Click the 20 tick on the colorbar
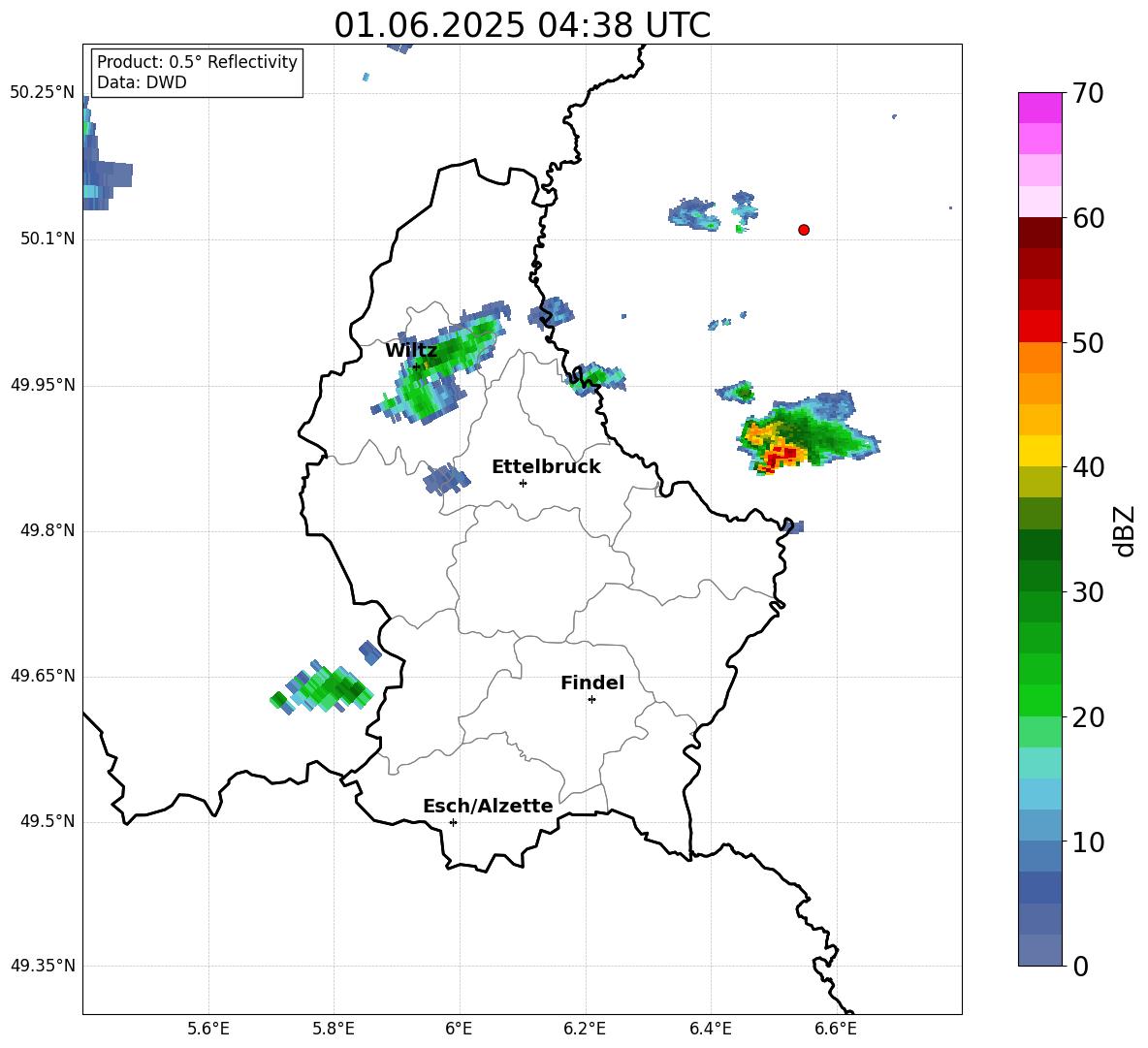 (1087, 717)
